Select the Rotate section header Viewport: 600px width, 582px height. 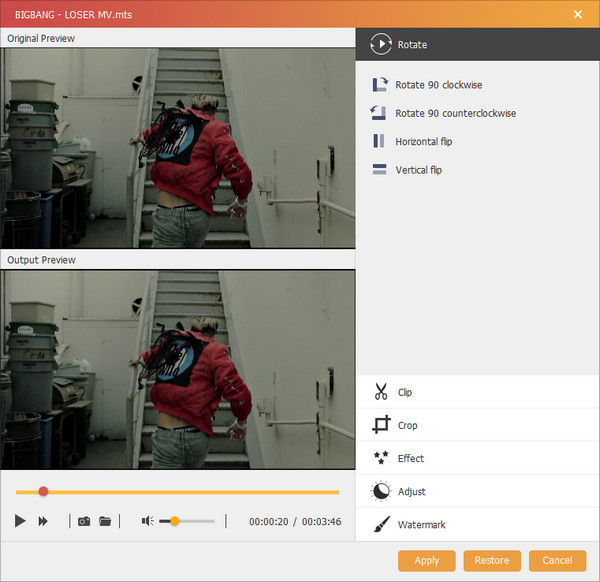click(478, 44)
